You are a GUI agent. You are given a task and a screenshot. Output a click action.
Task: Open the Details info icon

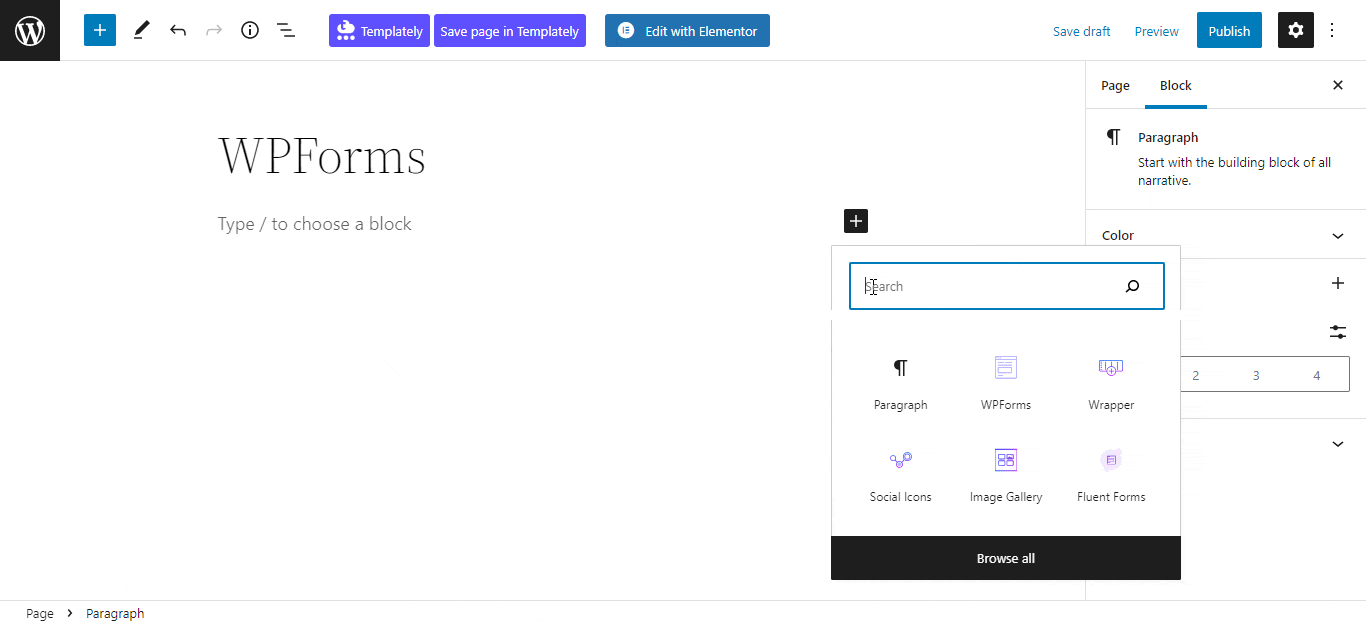250,30
